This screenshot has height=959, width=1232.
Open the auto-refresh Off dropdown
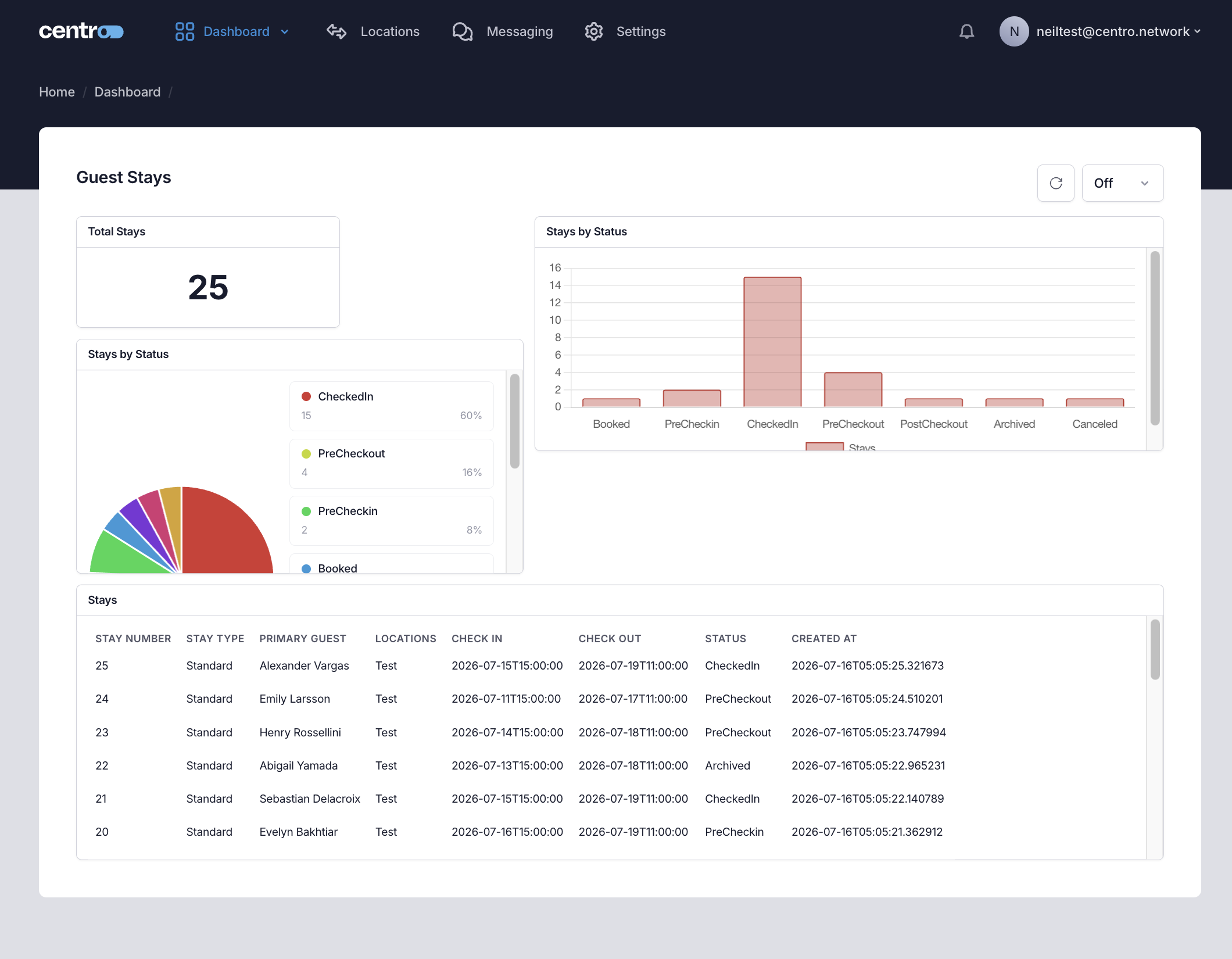coord(1123,183)
